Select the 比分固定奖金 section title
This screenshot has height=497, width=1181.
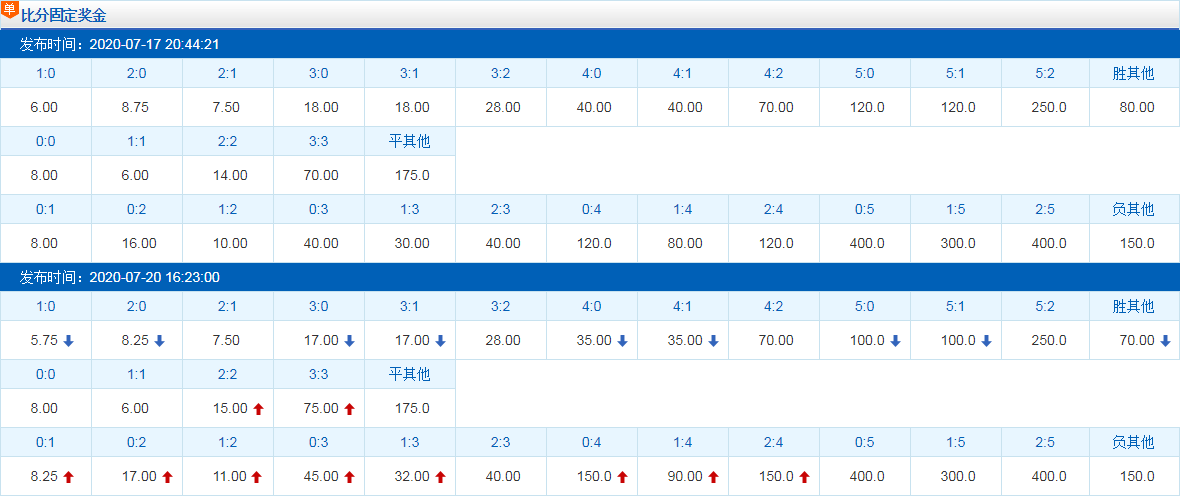(63, 16)
